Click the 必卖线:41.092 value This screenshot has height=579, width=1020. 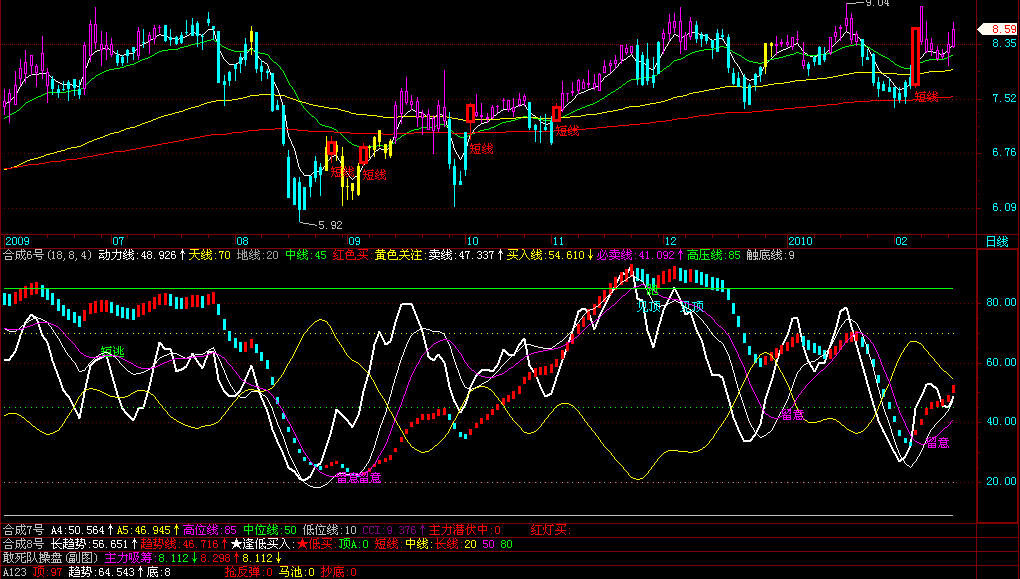[636, 255]
